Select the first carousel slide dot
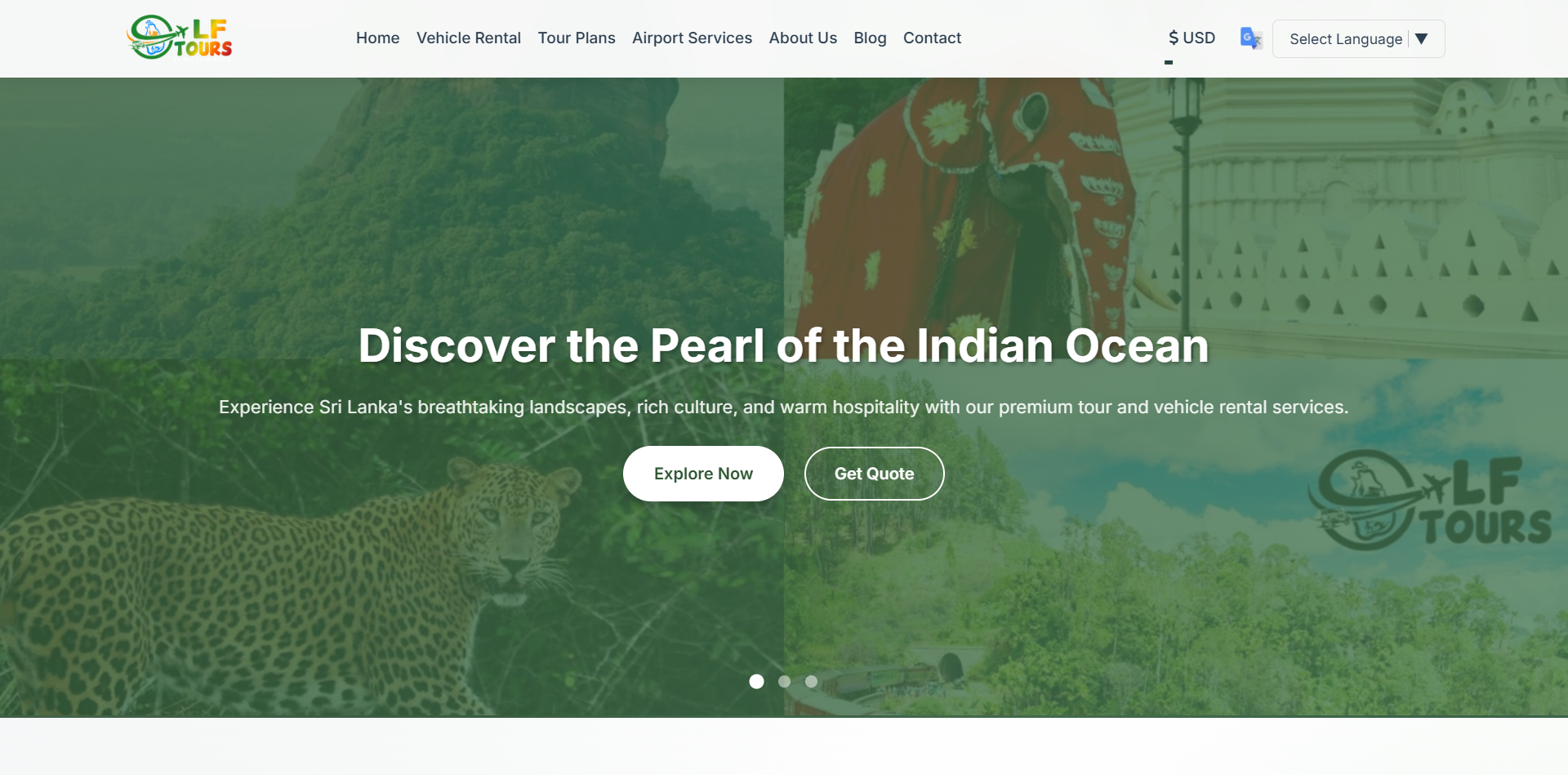This screenshot has height=775, width=1568. [x=756, y=681]
